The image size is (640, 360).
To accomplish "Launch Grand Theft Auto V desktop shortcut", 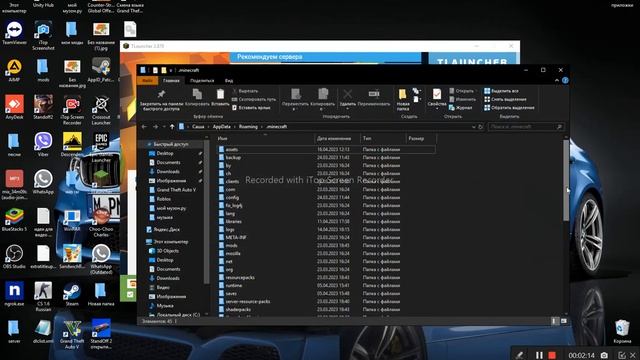I will (x=72, y=334).
